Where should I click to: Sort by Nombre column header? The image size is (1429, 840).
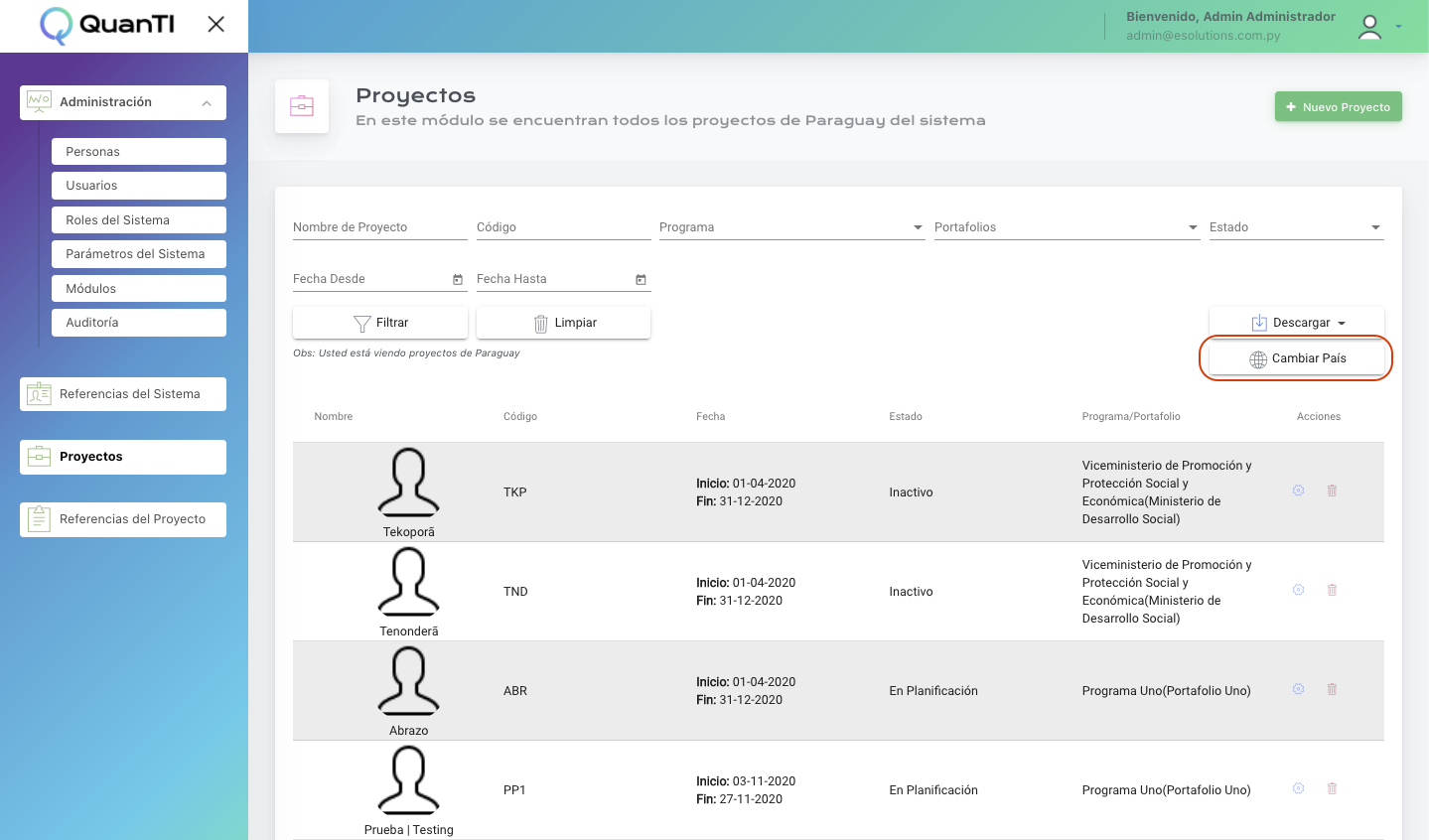tap(334, 417)
